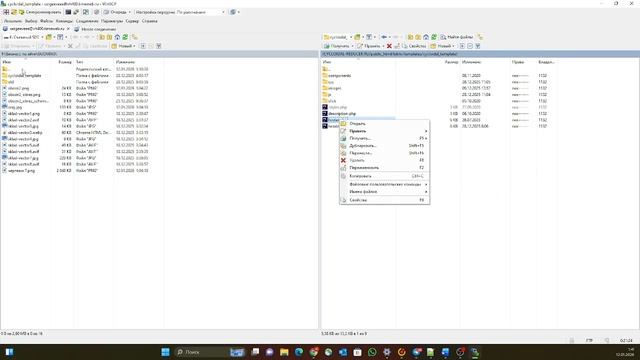
Task: Open WhatsApp from the taskbar
Action: tap(372, 352)
